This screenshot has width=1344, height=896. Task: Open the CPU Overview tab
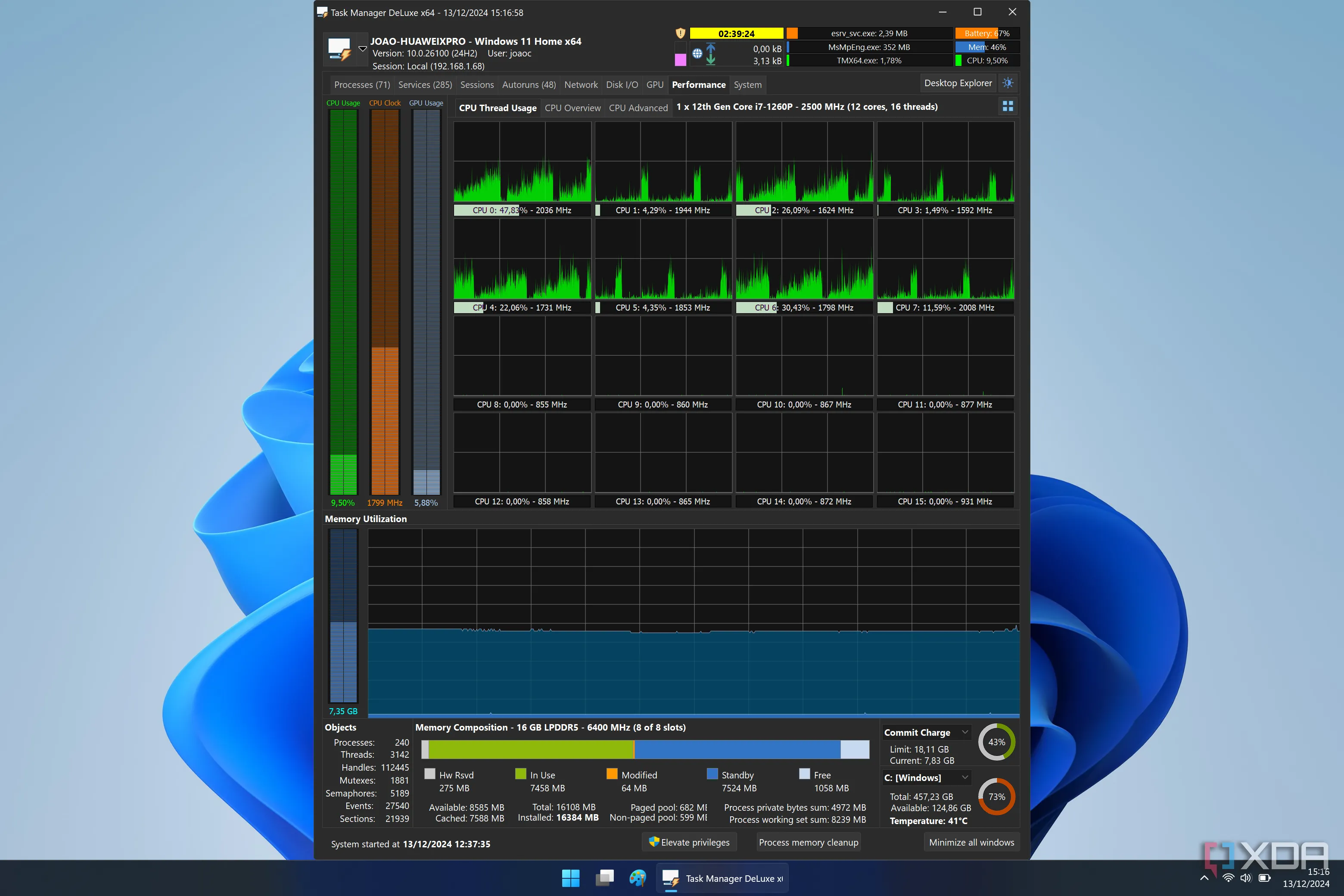(572, 108)
